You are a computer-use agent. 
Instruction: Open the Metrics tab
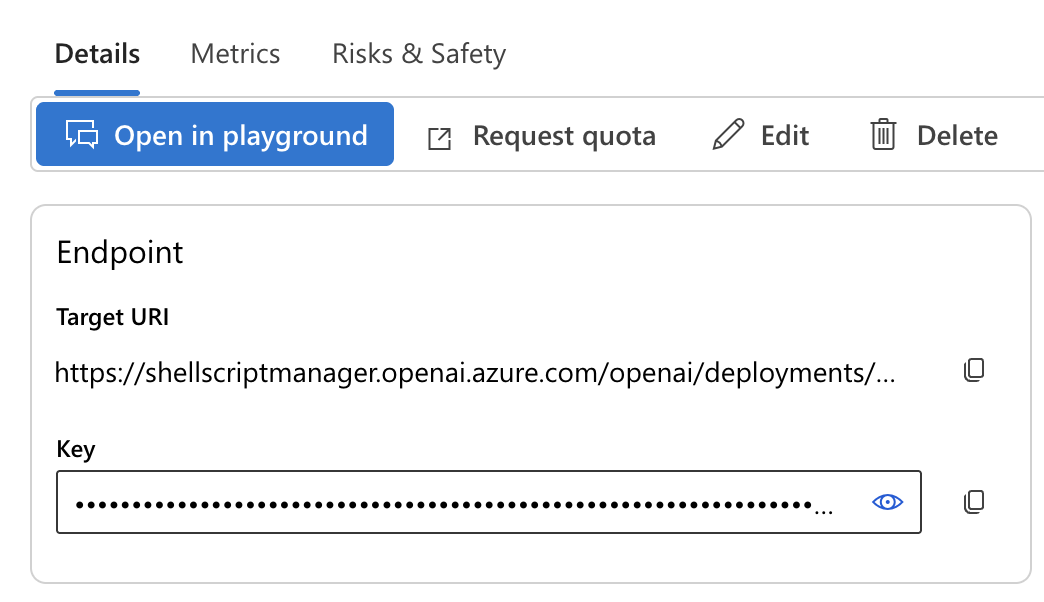point(235,53)
